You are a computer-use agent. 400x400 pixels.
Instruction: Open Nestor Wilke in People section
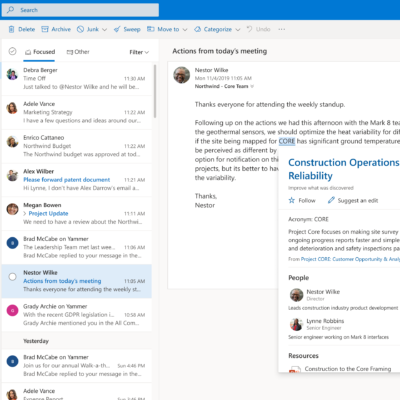point(323,292)
